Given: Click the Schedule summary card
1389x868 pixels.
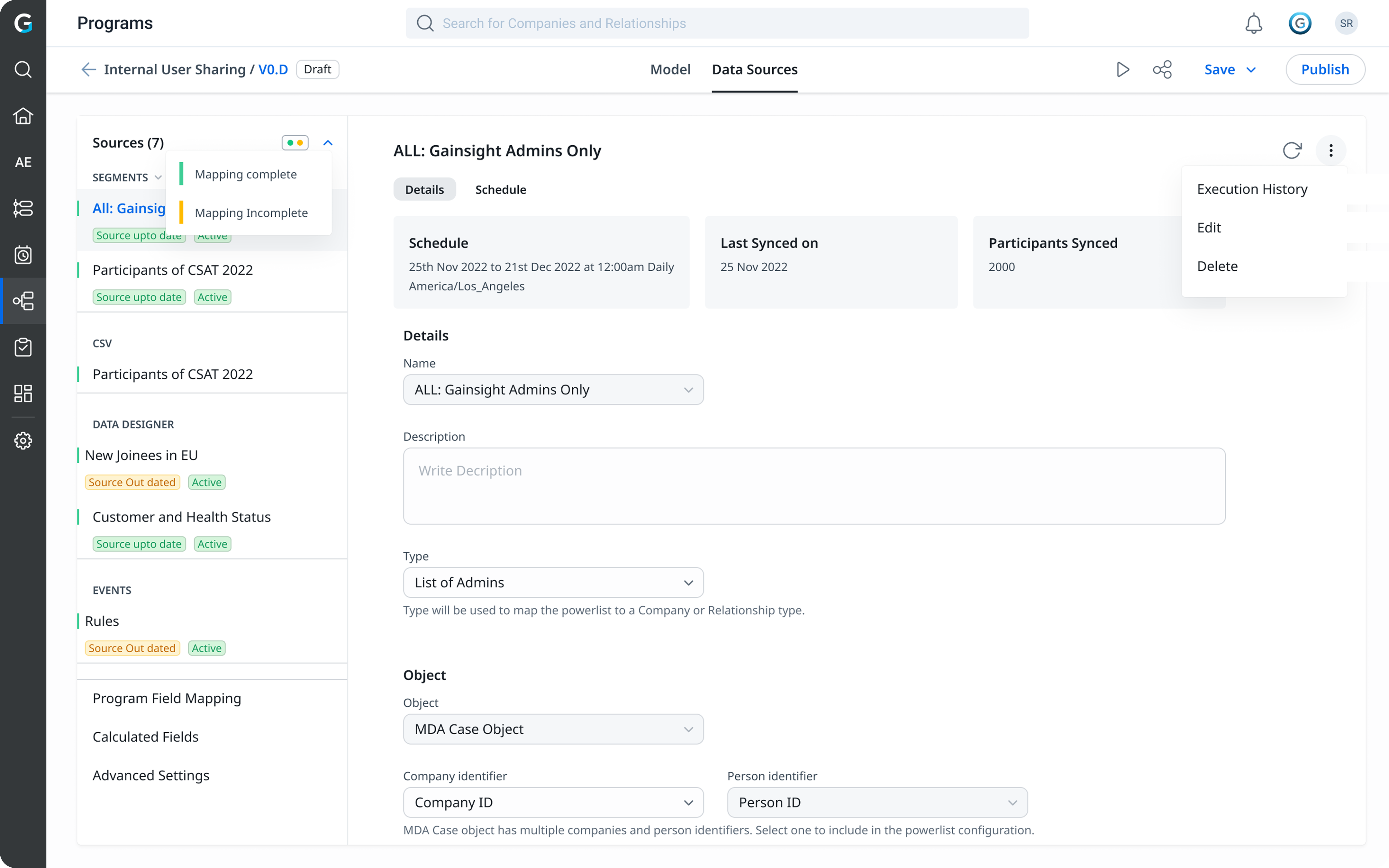Looking at the screenshot, I should coord(541,262).
